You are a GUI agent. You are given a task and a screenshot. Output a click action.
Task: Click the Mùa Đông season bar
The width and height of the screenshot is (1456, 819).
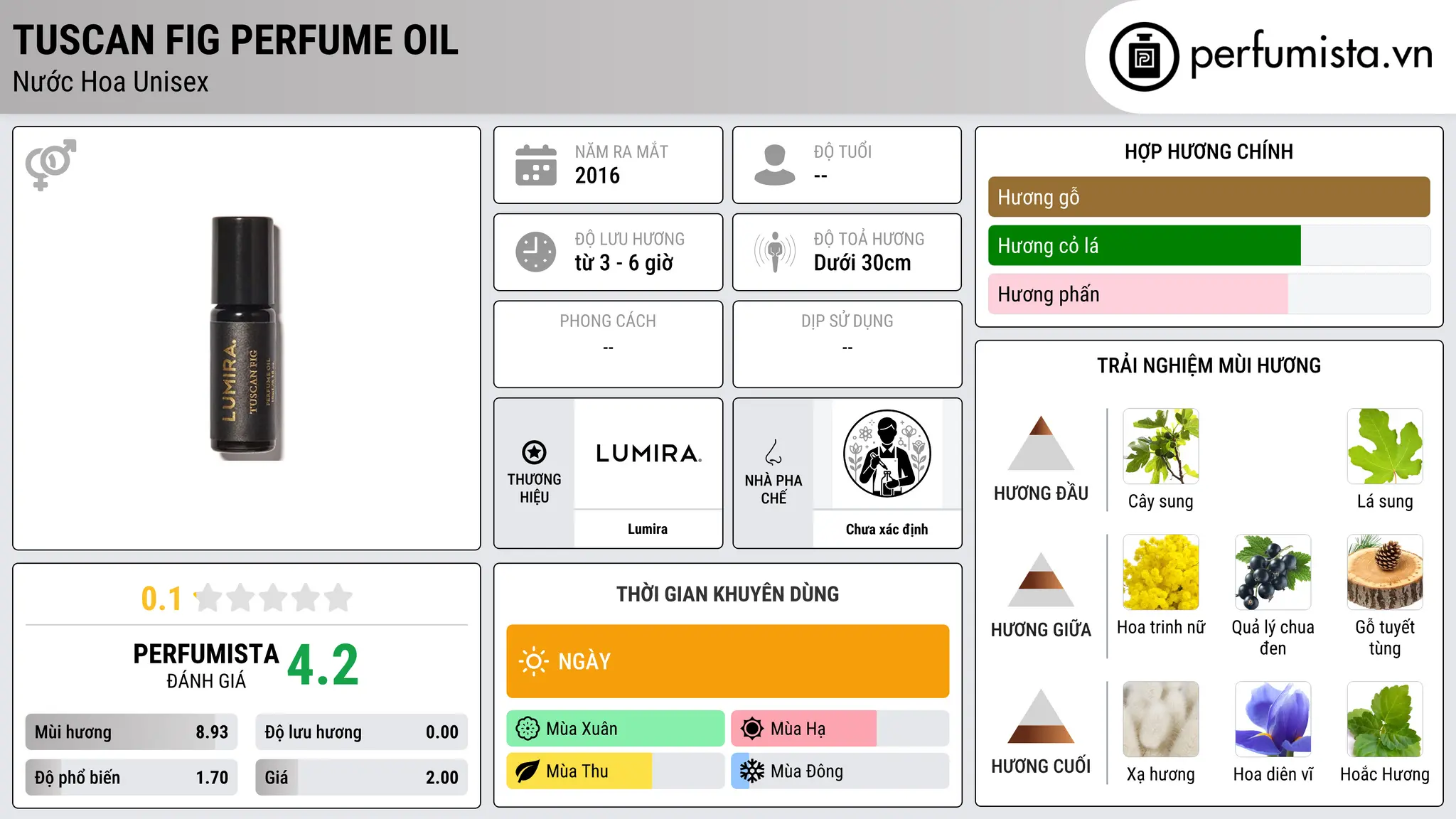point(840,771)
